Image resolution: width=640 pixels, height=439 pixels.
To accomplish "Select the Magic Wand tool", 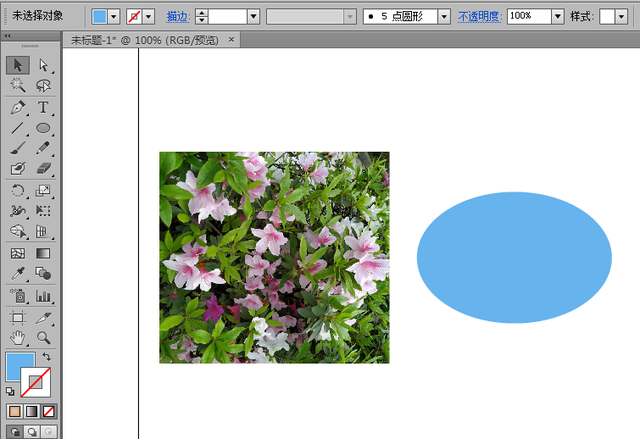I will [x=17, y=86].
